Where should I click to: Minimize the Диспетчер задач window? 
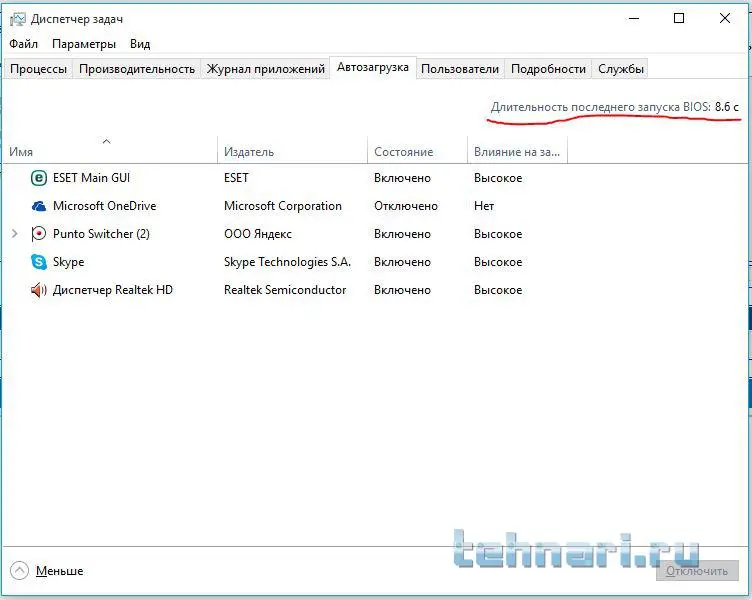(x=634, y=19)
